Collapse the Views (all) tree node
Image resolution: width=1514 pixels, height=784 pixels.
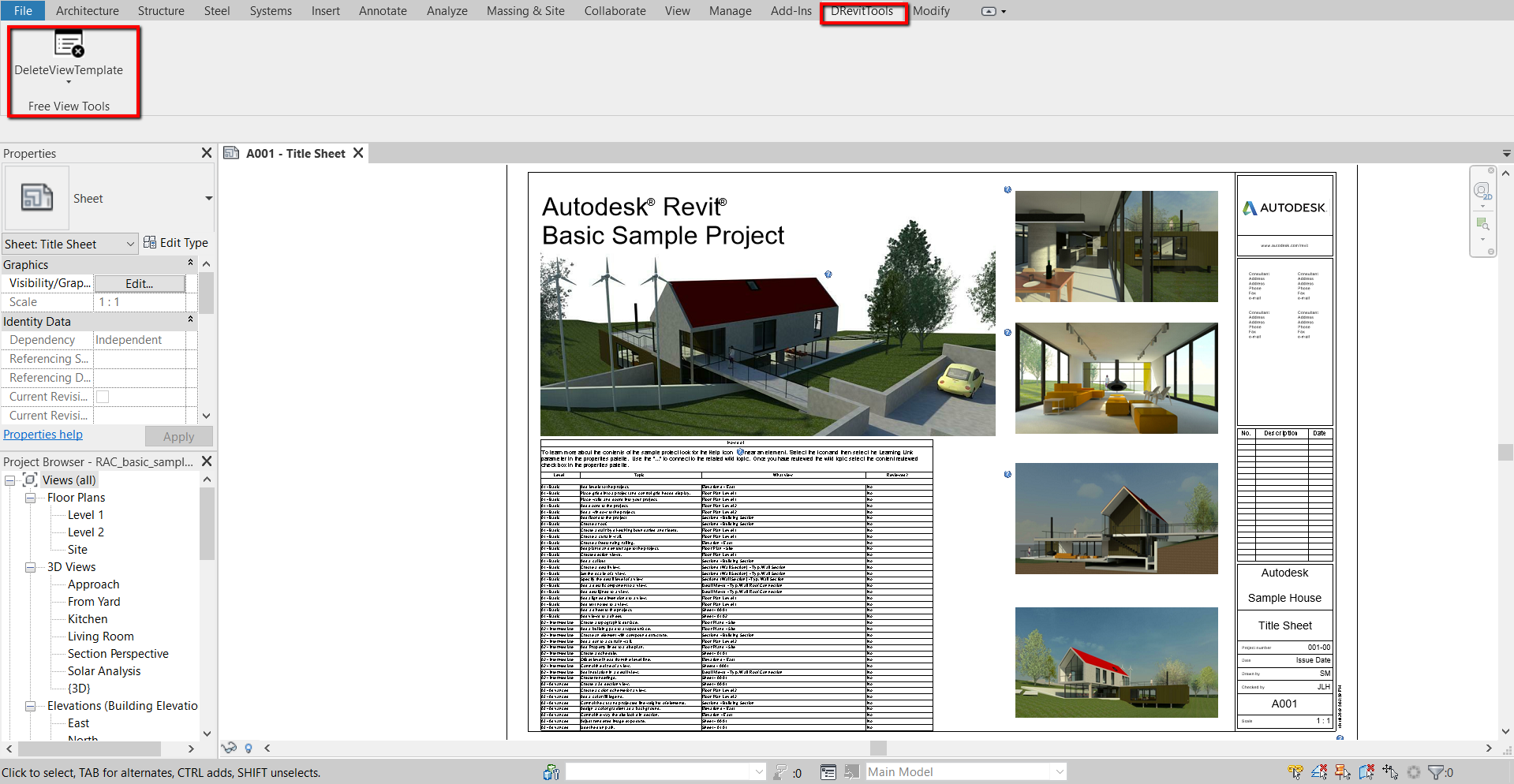point(10,480)
